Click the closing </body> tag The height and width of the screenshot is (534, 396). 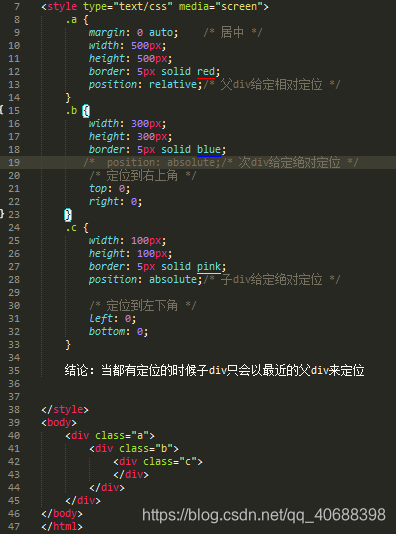tap(62, 514)
